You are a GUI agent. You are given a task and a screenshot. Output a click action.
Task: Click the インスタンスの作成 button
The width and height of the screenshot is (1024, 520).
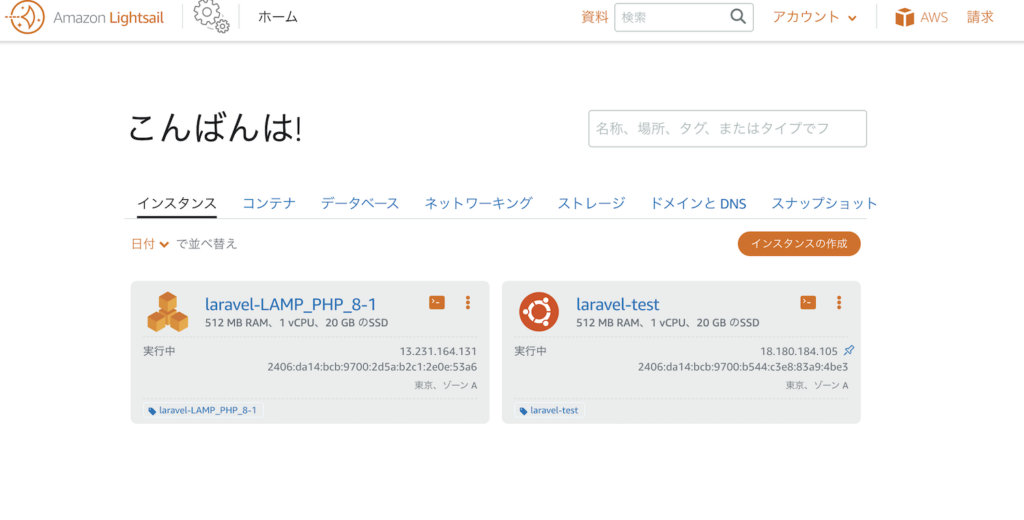tap(799, 244)
